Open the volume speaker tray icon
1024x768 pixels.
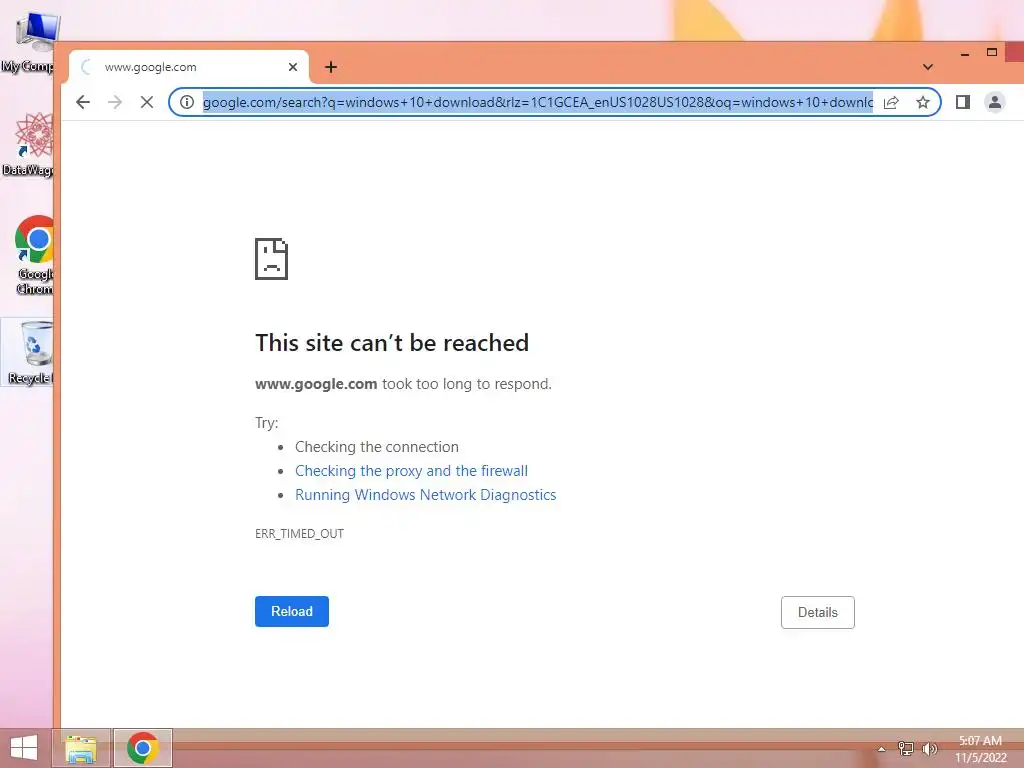929,749
